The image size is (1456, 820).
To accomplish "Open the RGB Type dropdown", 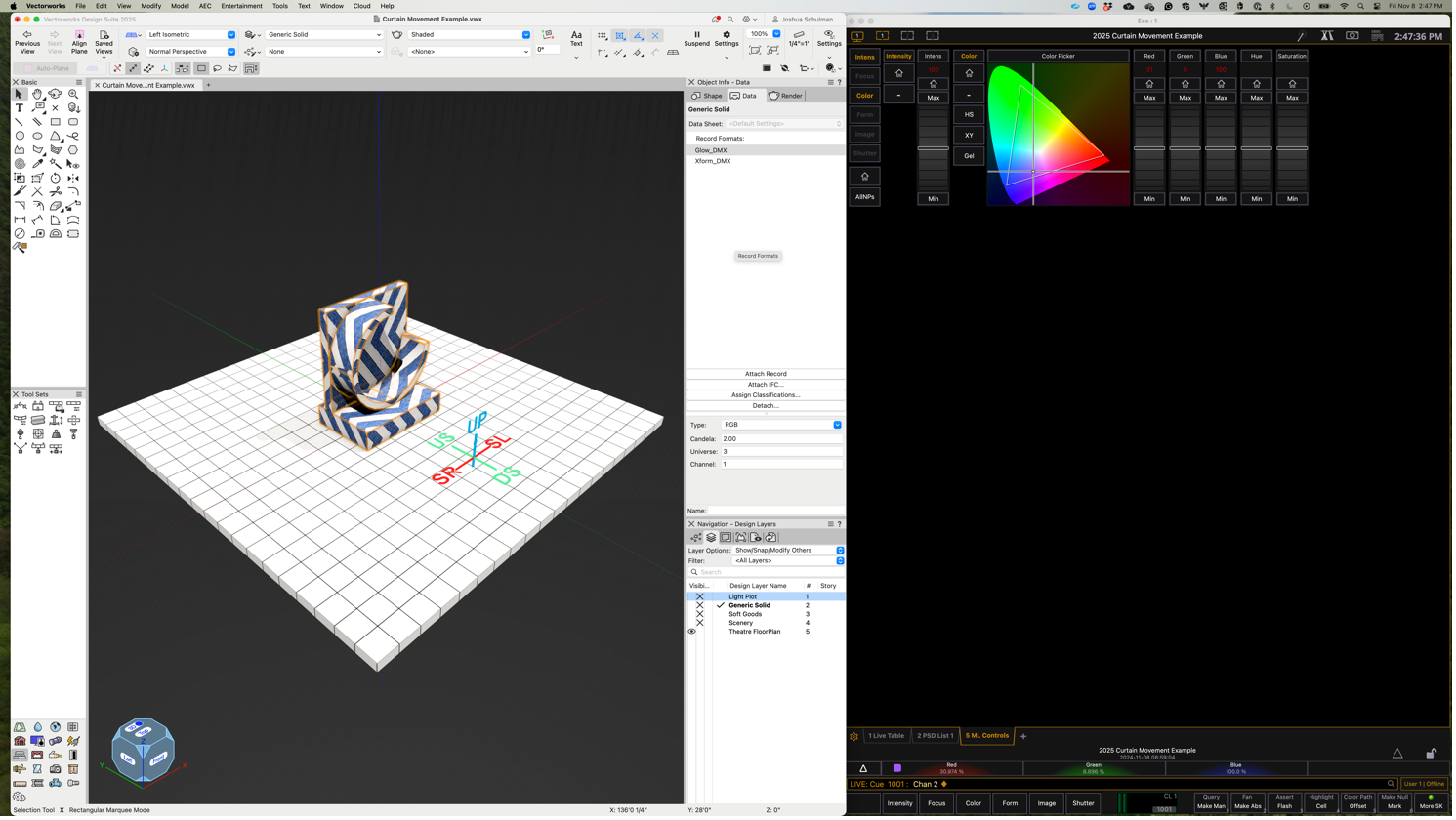I will click(781, 425).
